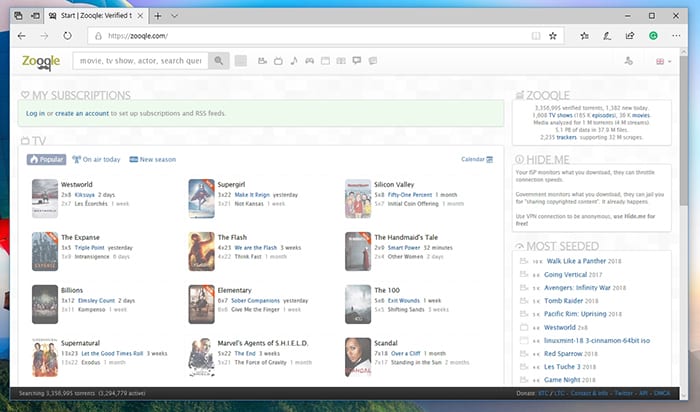Open Pacific Rim: Uprising in Most Seeded
Image resolution: width=700 pixels, height=412 pixels.
point(575,314)
